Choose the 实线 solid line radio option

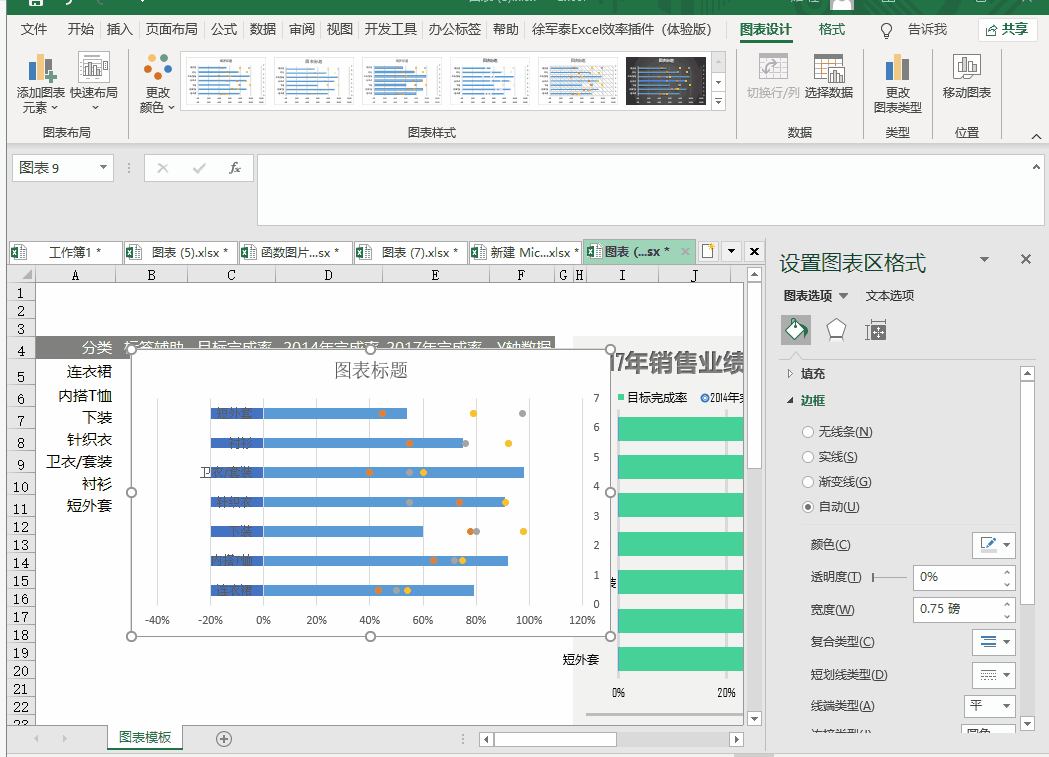click(x=808, y=457)
